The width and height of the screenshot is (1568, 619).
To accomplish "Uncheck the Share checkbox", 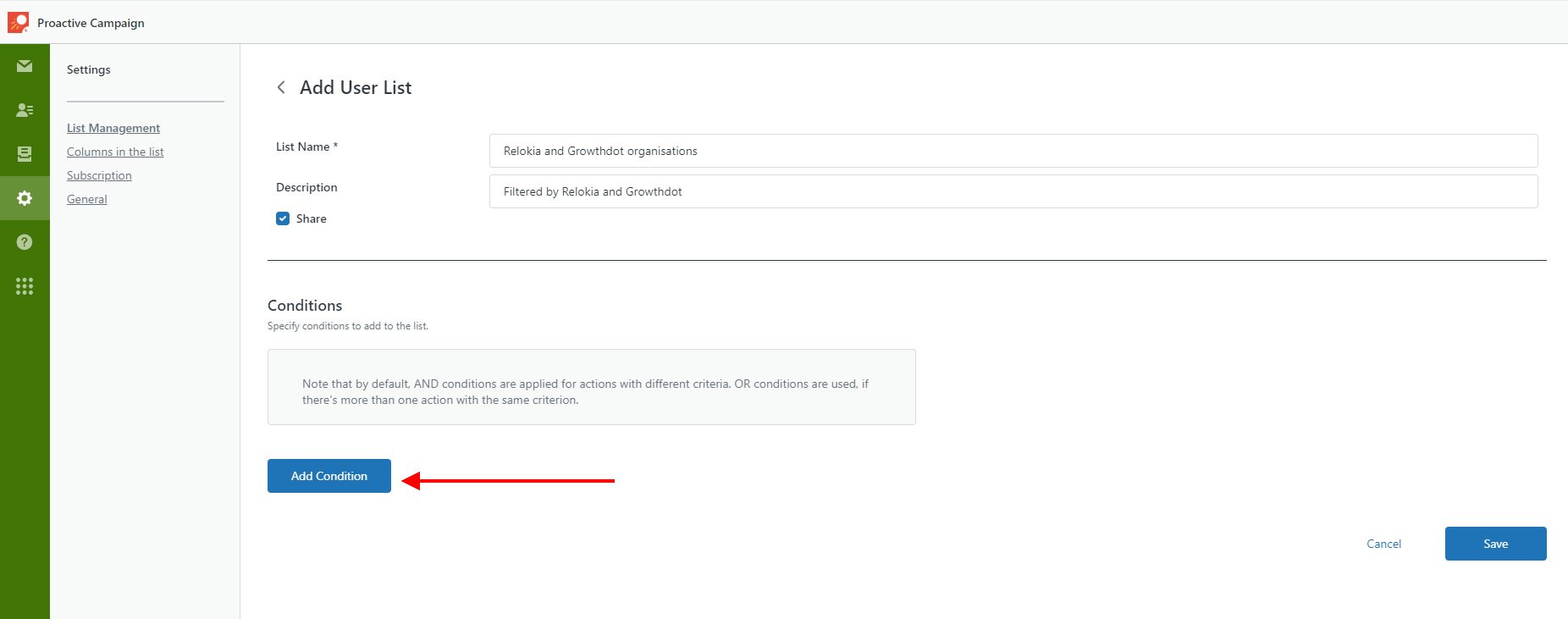I will tap(283, 218).
